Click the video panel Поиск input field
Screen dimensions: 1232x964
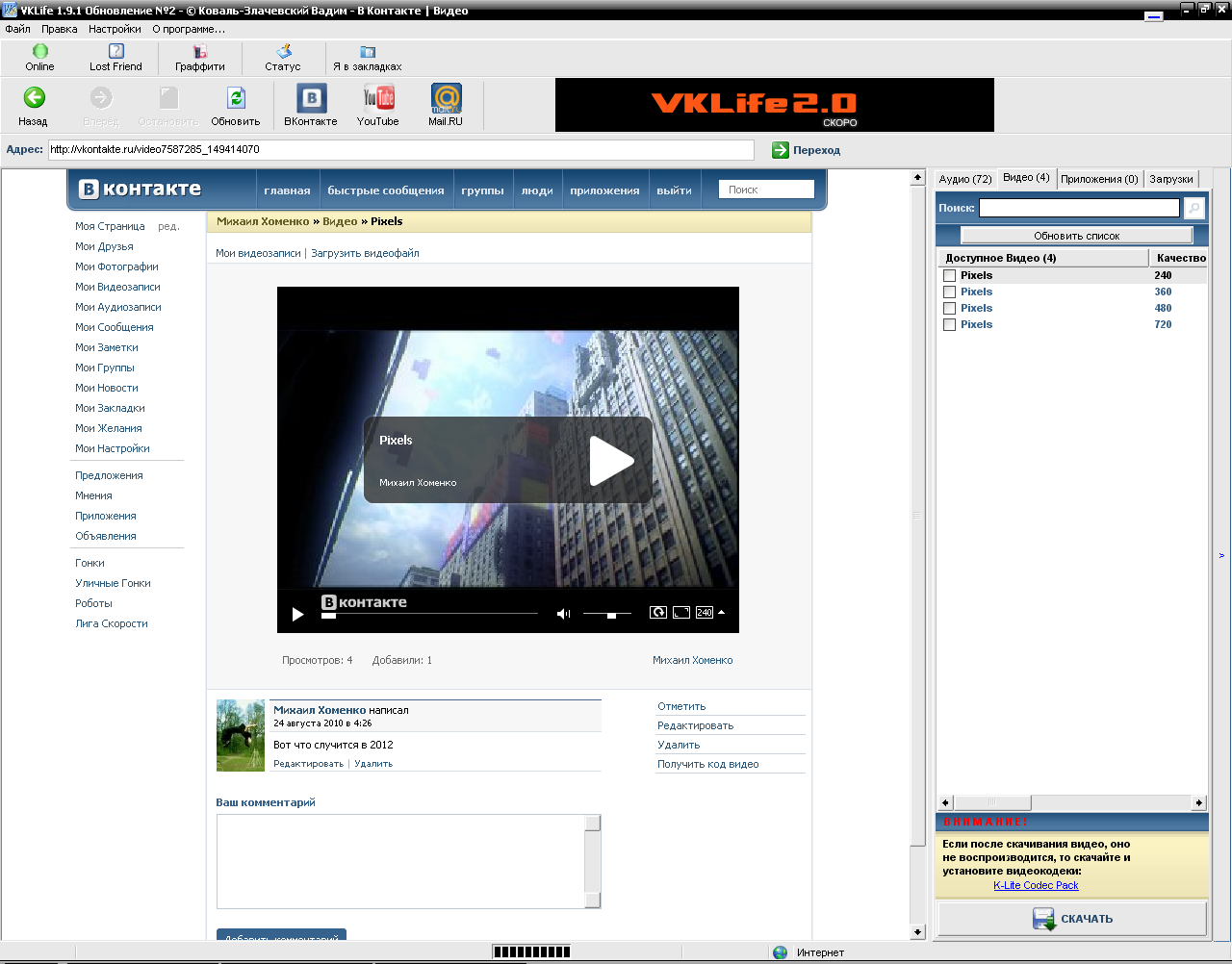1079,208
